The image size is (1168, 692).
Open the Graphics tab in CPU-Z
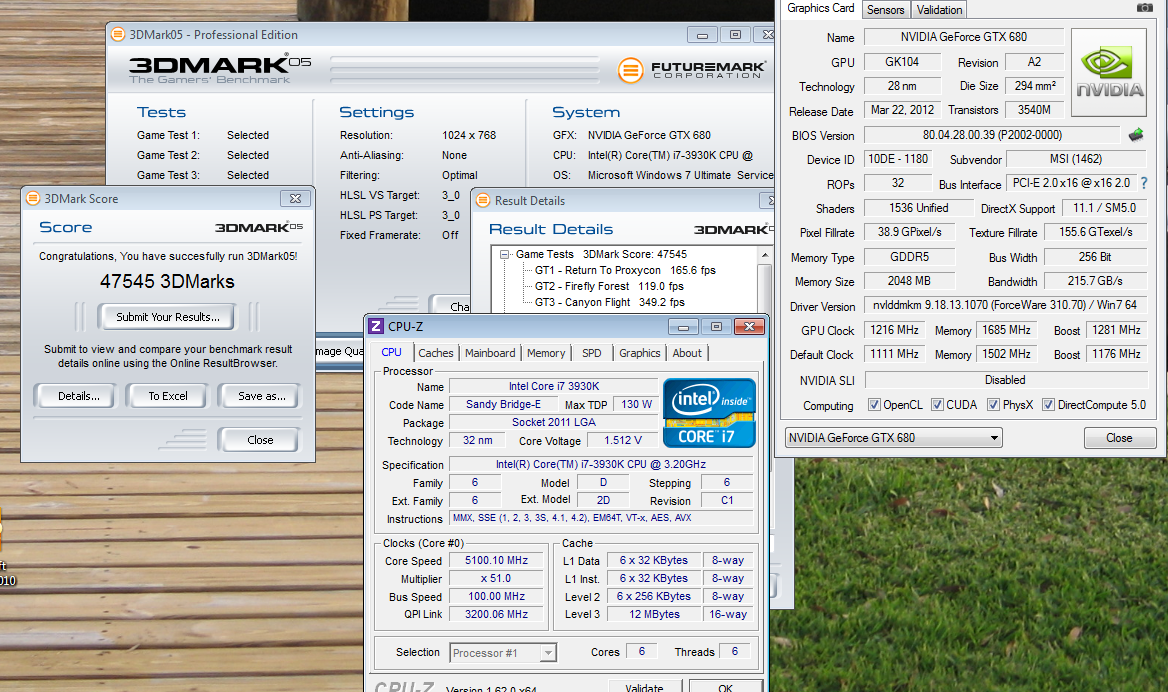[x=639, y=353]
